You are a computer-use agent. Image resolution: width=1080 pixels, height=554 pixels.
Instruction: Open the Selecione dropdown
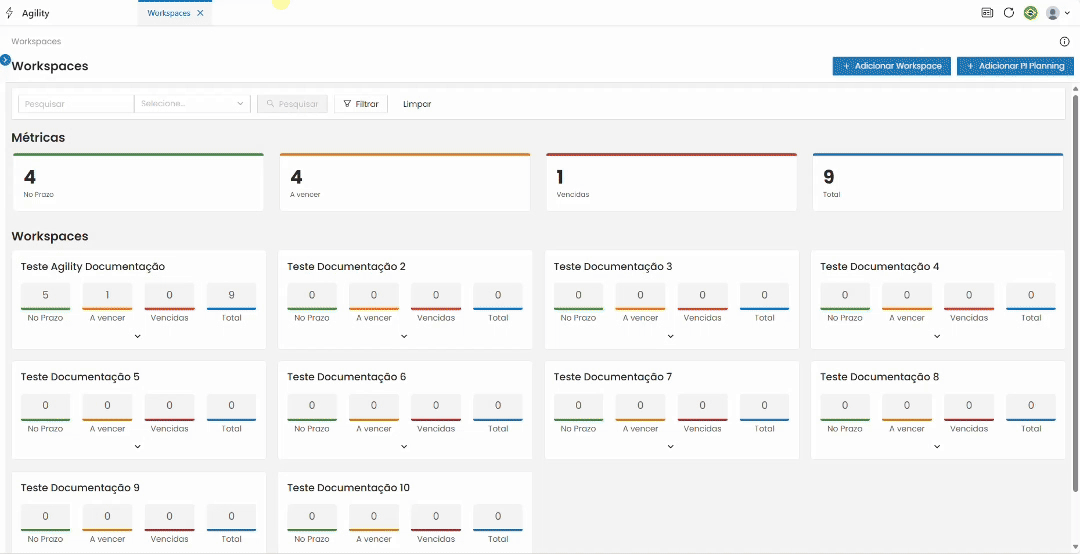[192, 103]
